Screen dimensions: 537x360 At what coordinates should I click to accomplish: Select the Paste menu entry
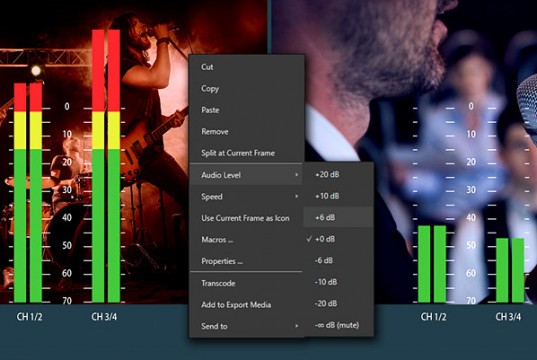[246, 110]
